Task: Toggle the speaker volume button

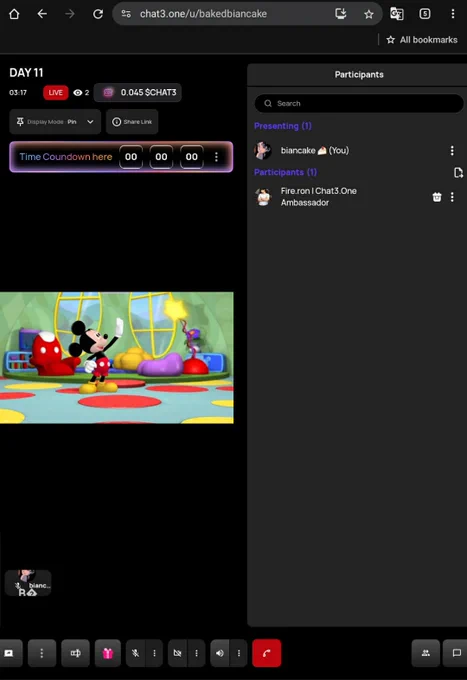Action: tap(220, 653)
